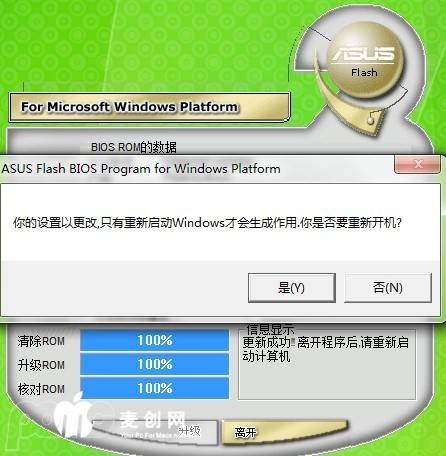Click the greyed 升级 upgrade button

[189, 431]
